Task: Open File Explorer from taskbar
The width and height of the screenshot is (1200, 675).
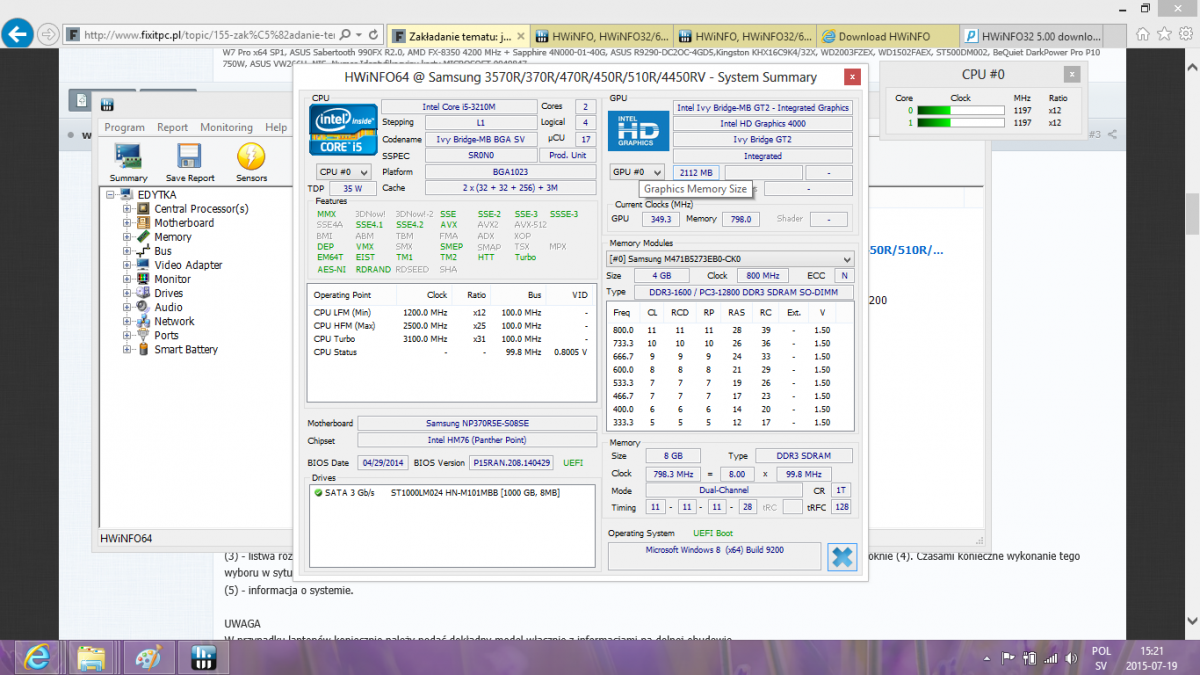Action: pos(90,658)
